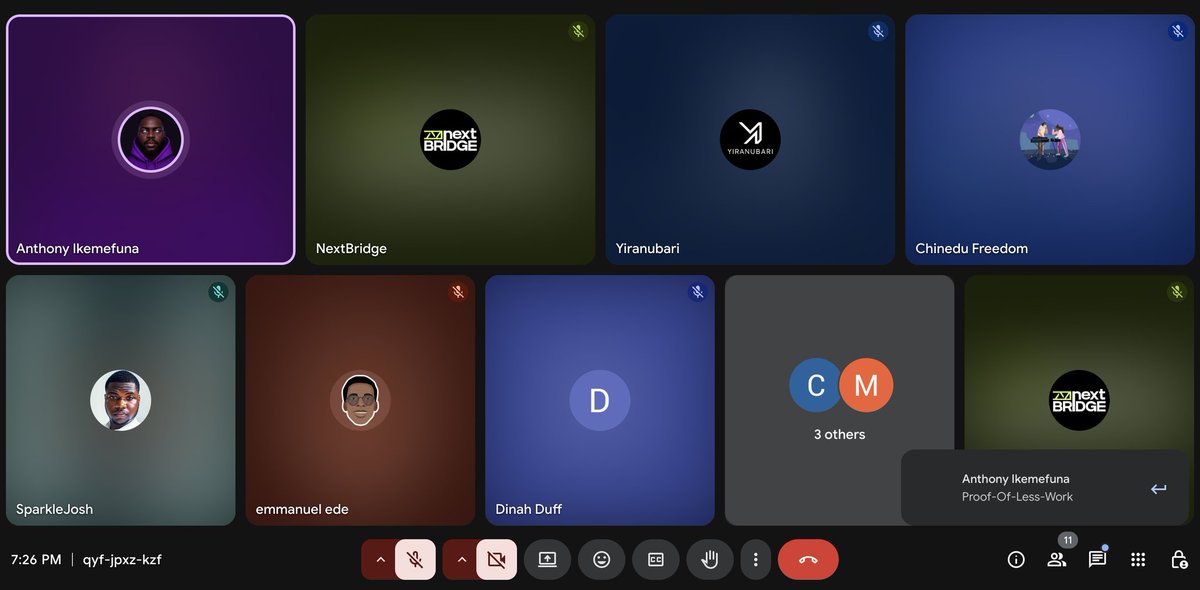1200x590 pixels.
Task: Show the participants list
Action: point(1056,560)
